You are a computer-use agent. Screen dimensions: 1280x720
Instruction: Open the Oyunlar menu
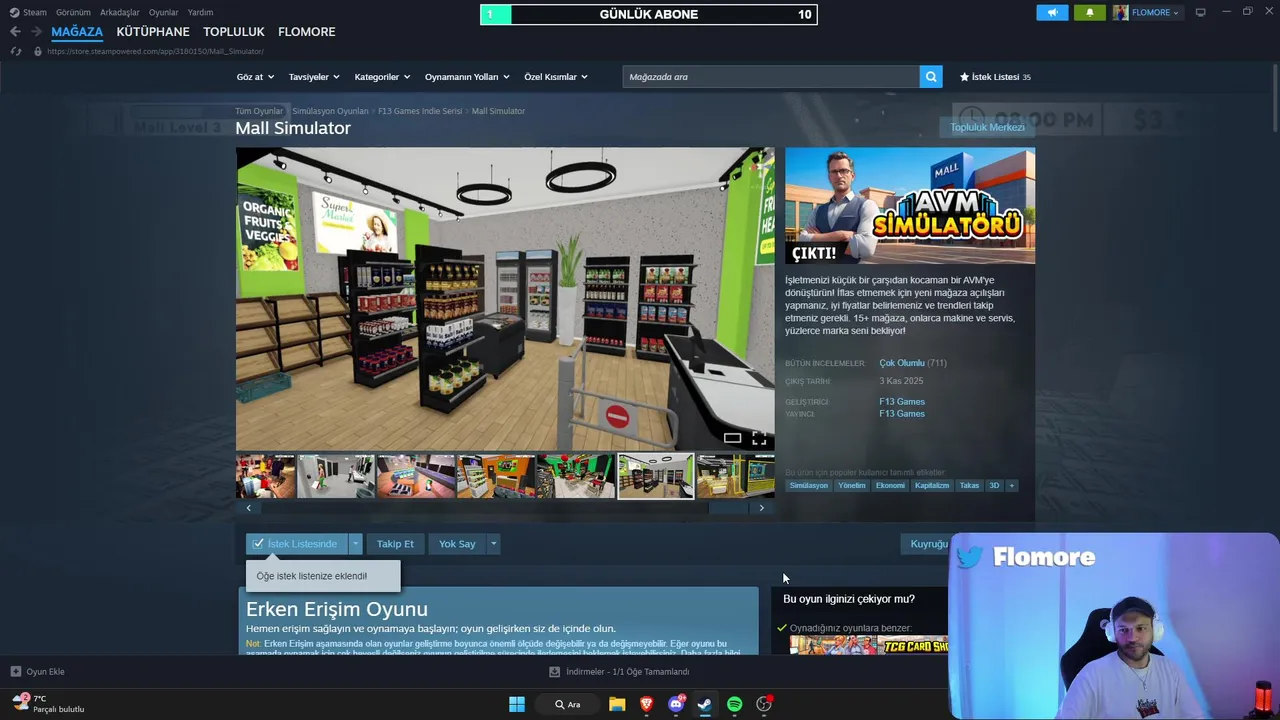click(x=164, y=12)
